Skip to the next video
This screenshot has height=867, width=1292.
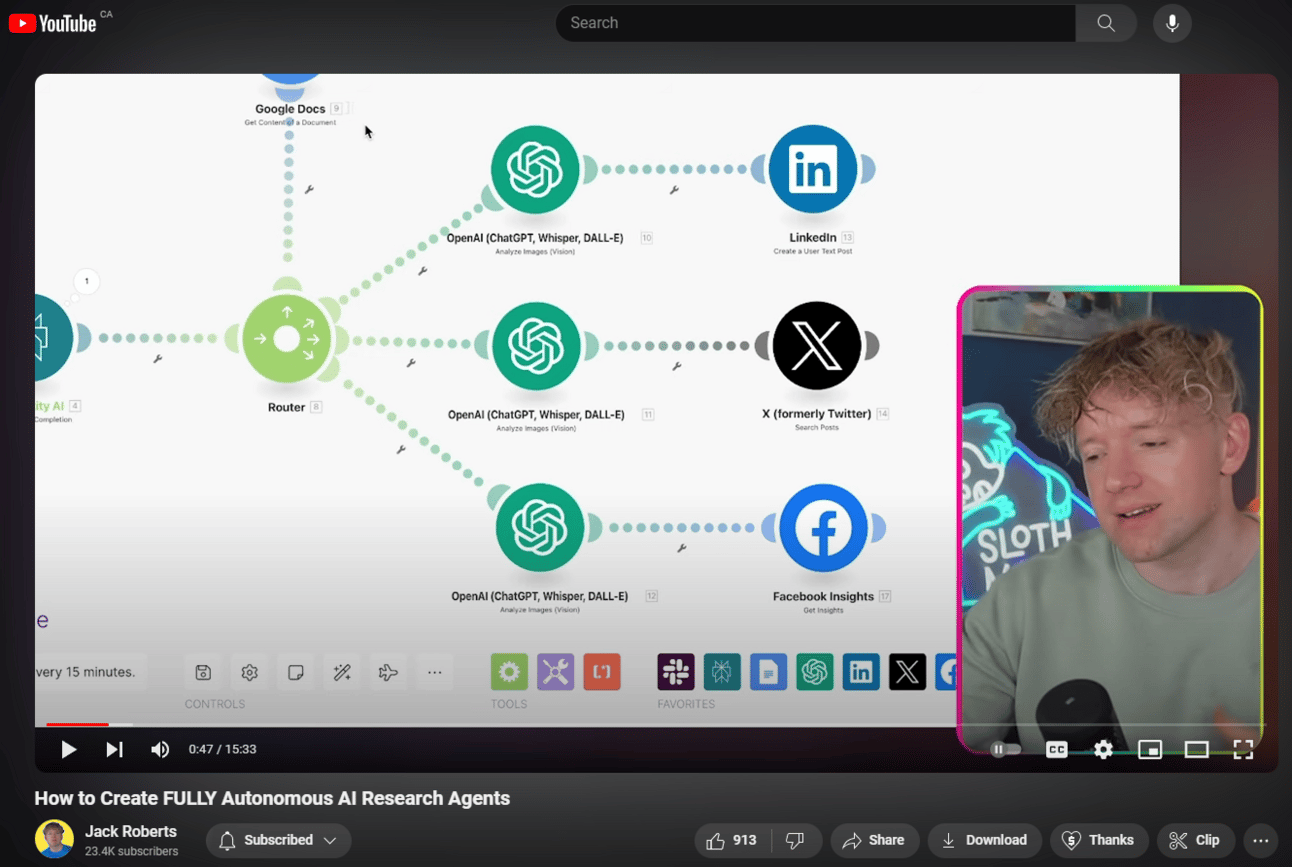[114, 749]
